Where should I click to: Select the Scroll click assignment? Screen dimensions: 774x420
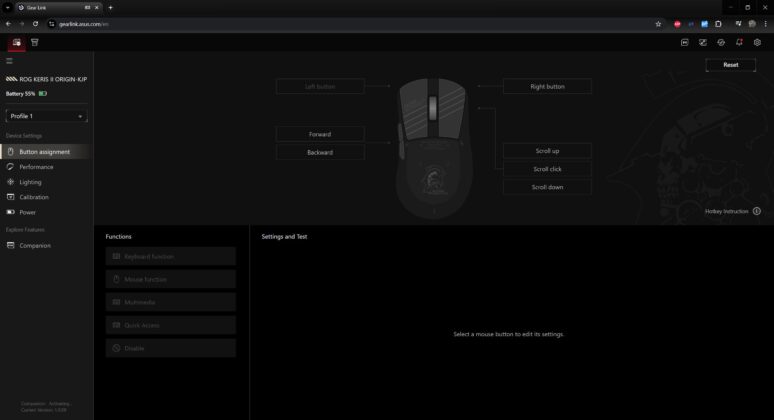(x=547, y=169)
